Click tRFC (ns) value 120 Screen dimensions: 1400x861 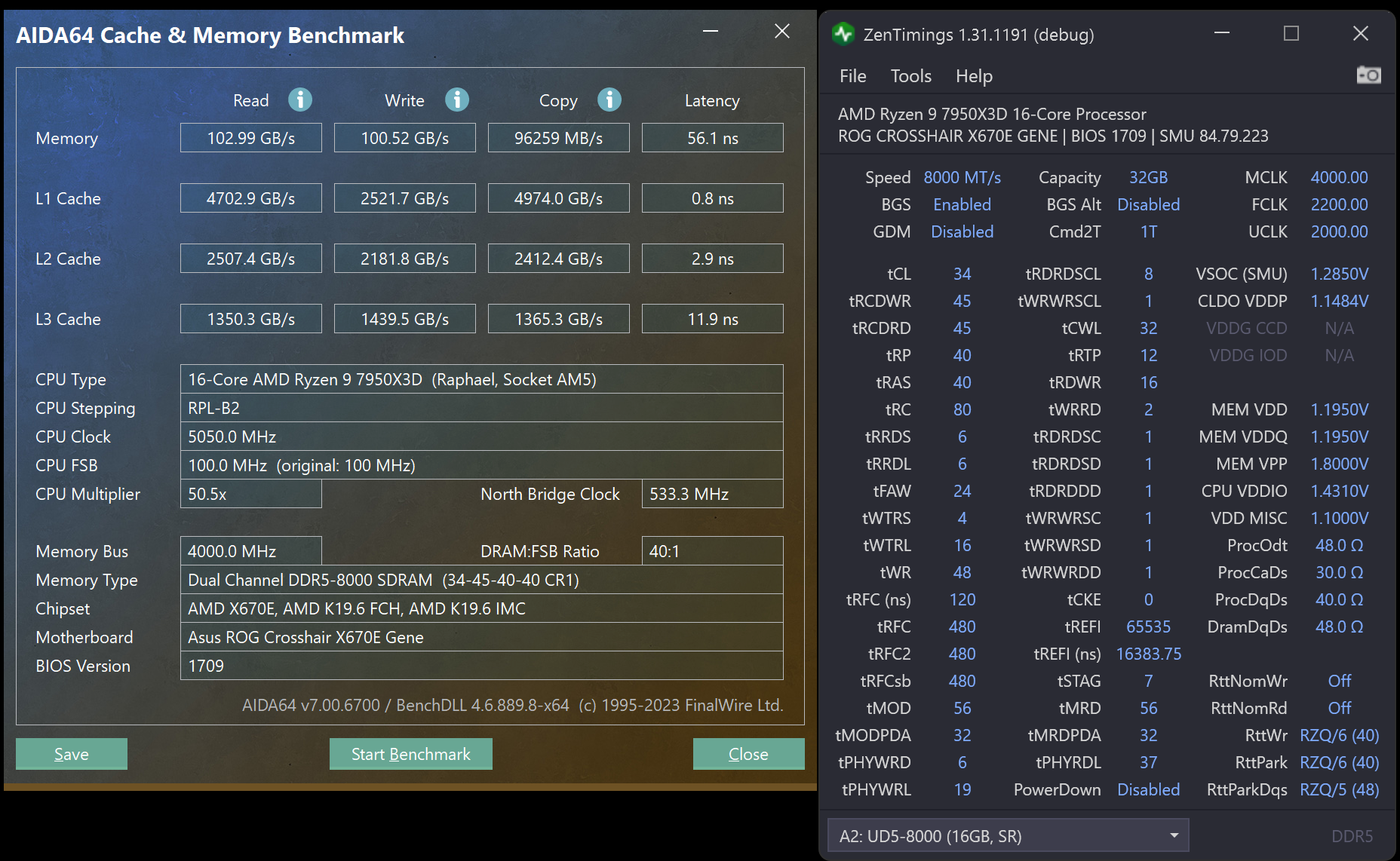click(962, 599)
